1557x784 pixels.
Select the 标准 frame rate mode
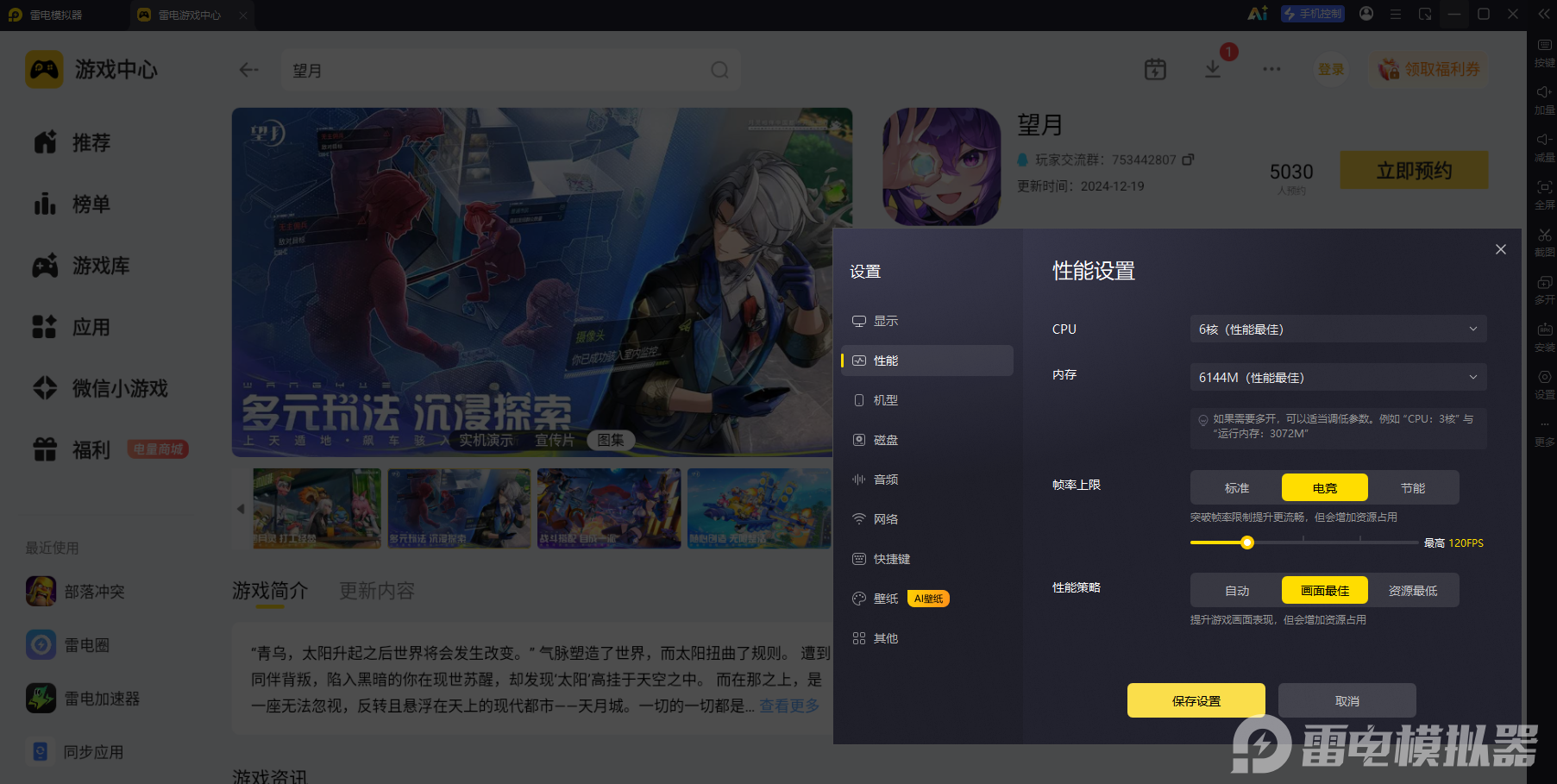tap(1237, 488)
